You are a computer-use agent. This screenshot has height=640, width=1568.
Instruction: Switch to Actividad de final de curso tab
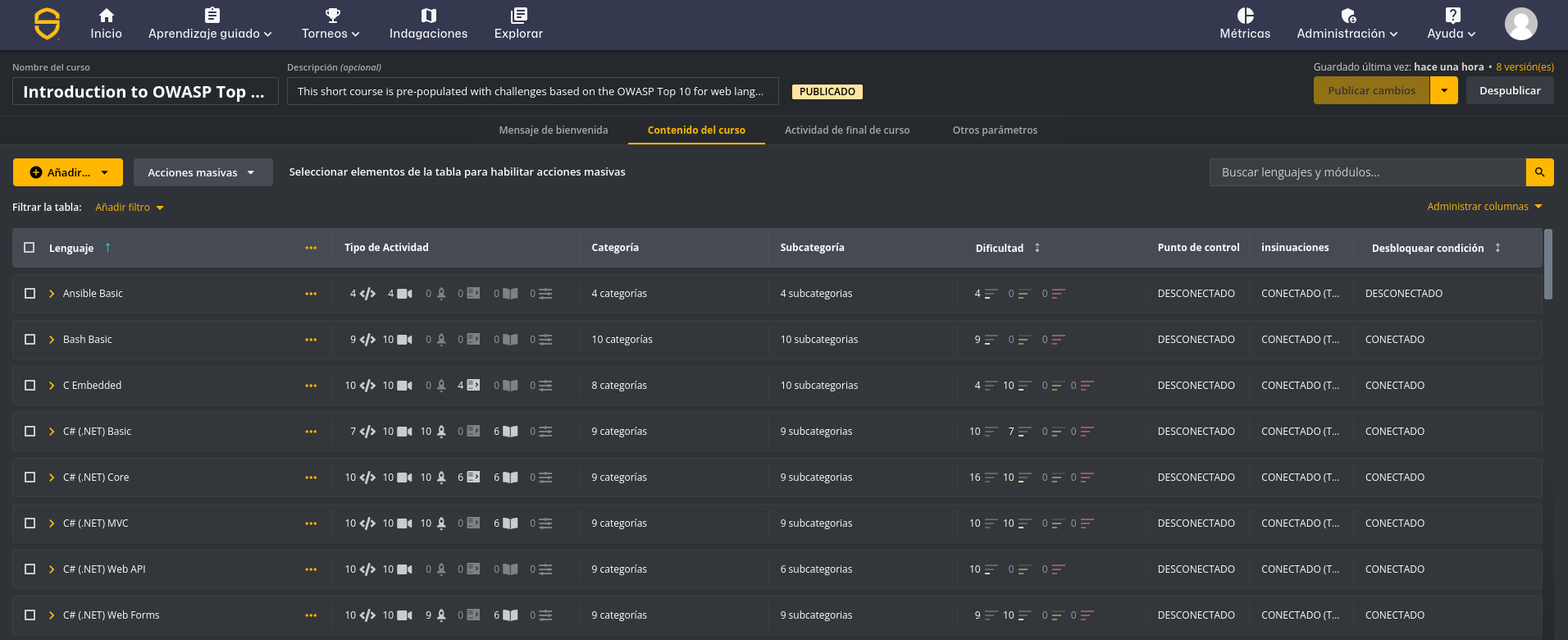[x=847, y=130]
